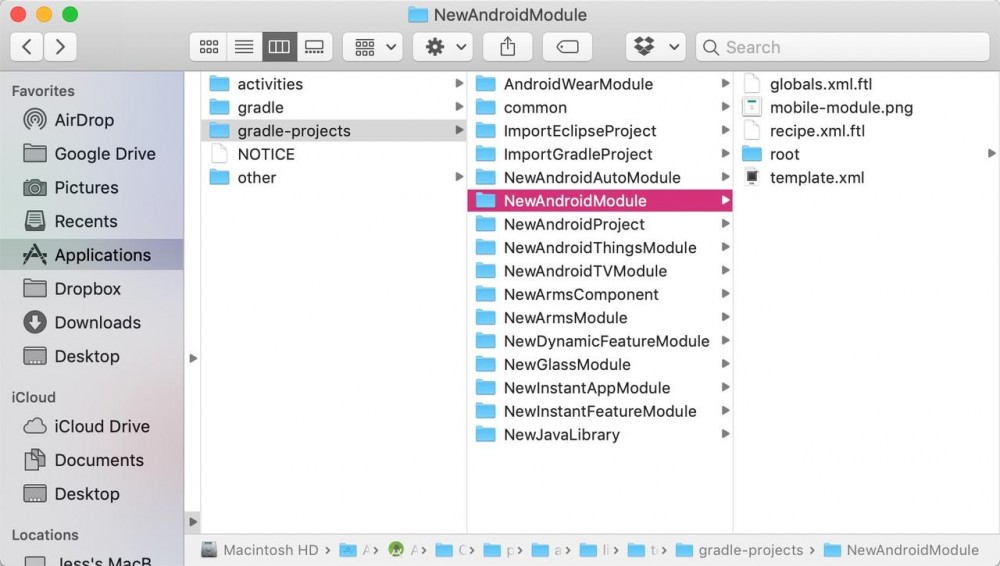1000x566 pixels.
Task: Select the globals.xml.ftl file
Action: pyautogui.click(x=866, y=84)
